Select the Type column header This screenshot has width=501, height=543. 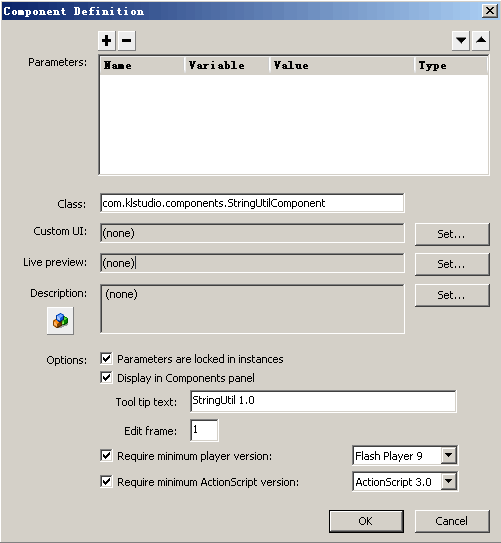click(x=451, y=65)
